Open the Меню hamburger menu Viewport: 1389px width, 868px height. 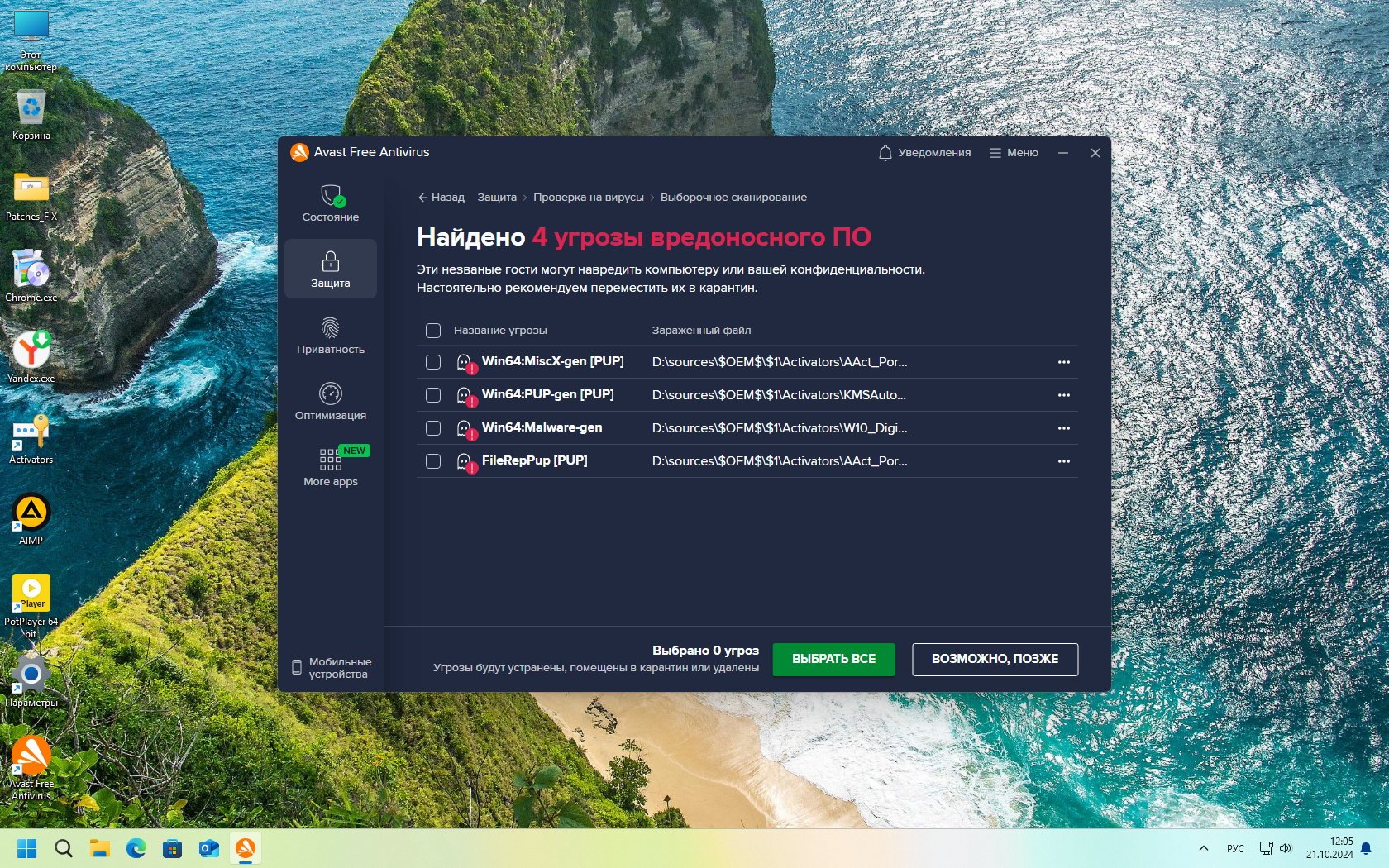pyautogui.click(x=1014, y=153)
